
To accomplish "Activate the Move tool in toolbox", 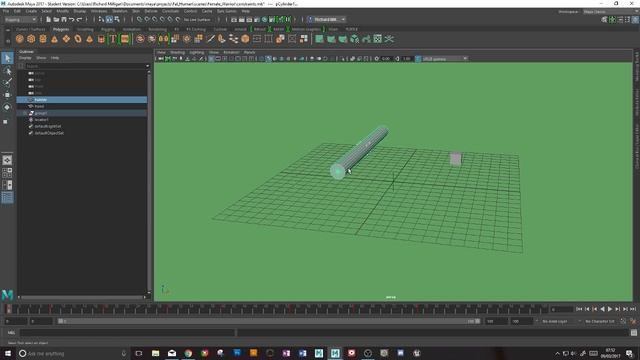I will (7, 95).
